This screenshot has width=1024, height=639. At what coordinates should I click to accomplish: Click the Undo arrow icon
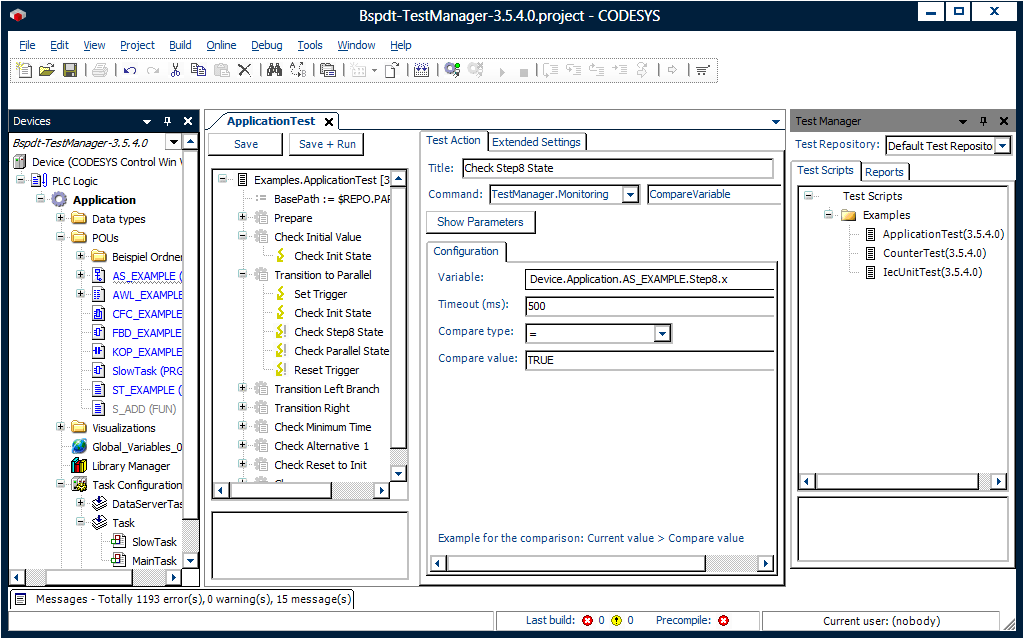130,70
